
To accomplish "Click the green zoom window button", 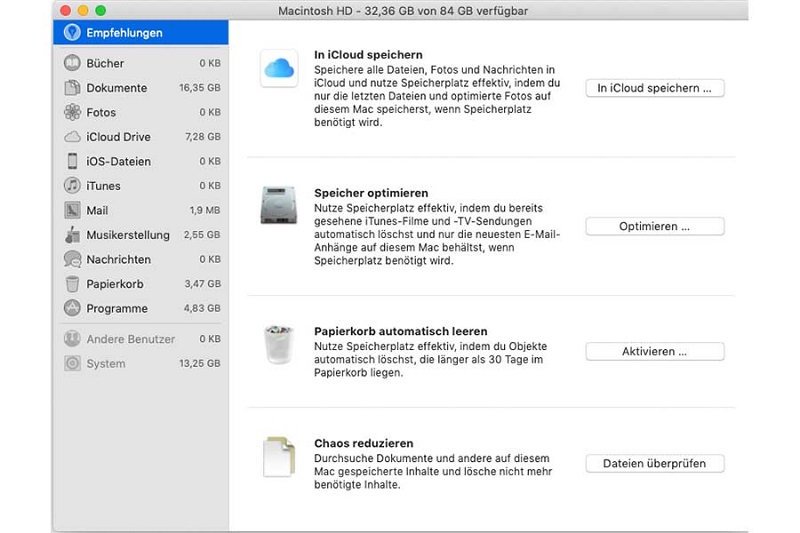I will click(101, 10).
